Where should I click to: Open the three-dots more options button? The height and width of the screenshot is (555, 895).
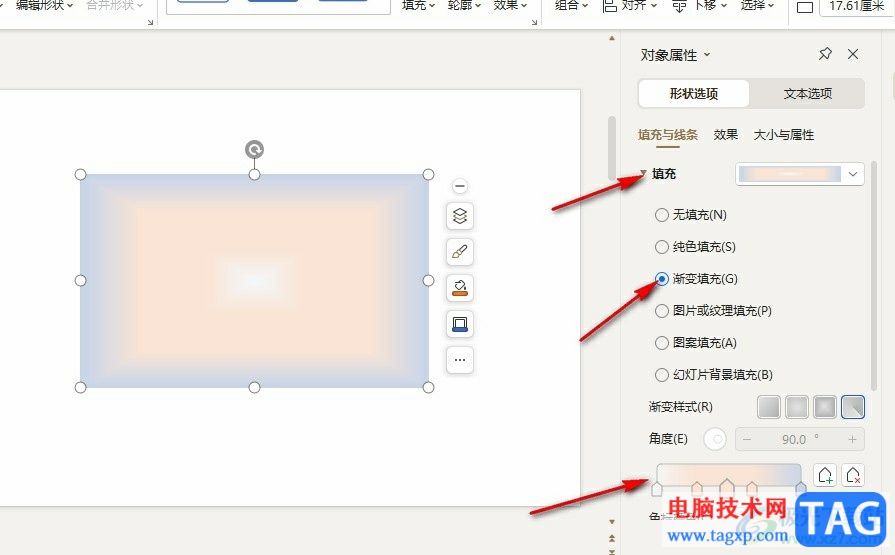(x=460, y=360)
